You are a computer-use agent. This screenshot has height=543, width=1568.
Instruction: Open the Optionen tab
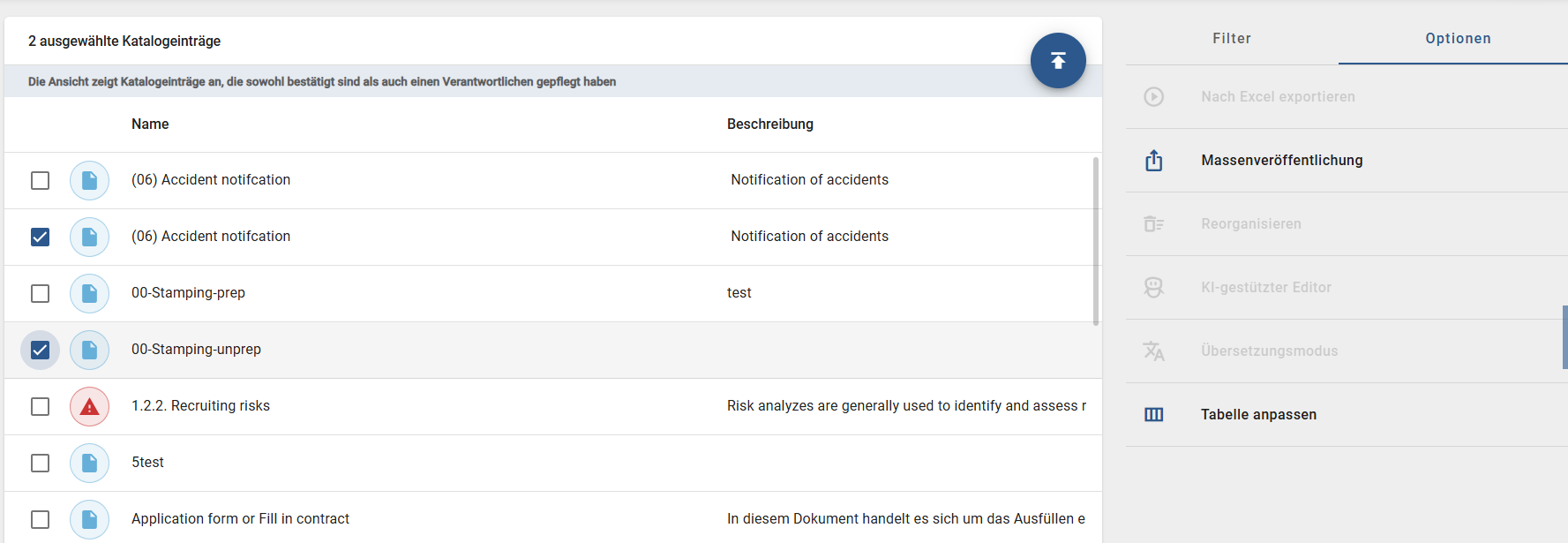click(x=1458, y=39)
